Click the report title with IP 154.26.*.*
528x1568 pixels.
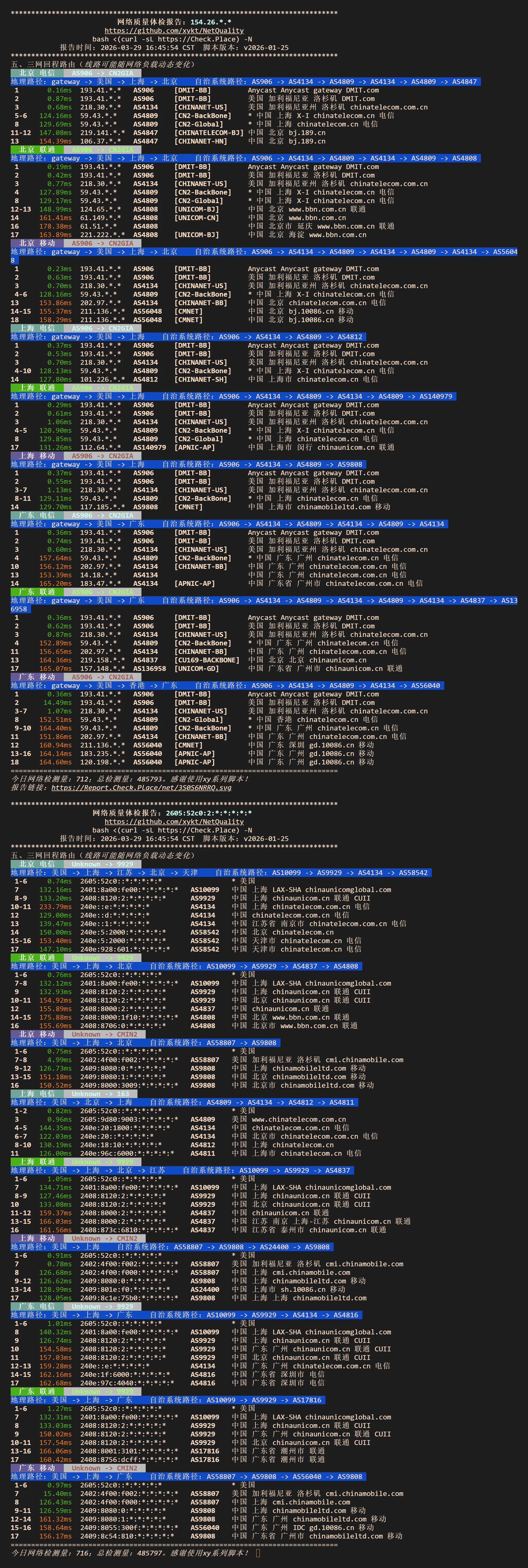(174, 22)
